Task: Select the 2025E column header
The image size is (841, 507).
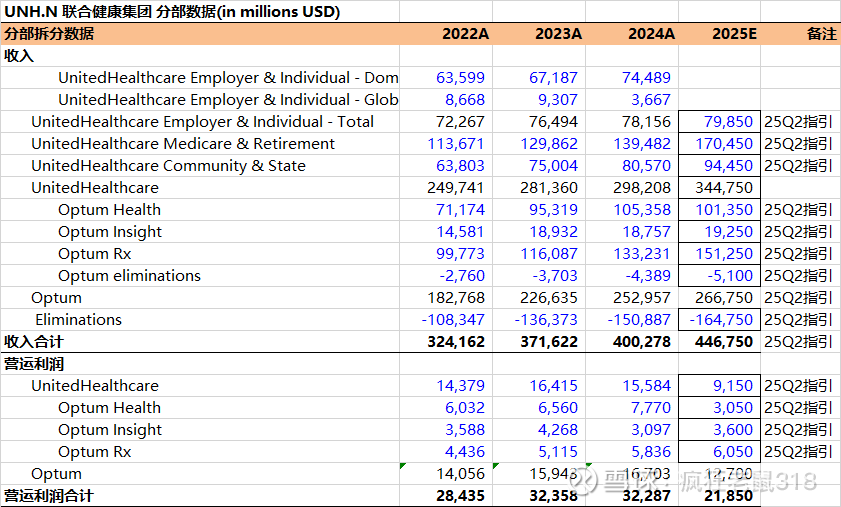Action: point(734,34)
